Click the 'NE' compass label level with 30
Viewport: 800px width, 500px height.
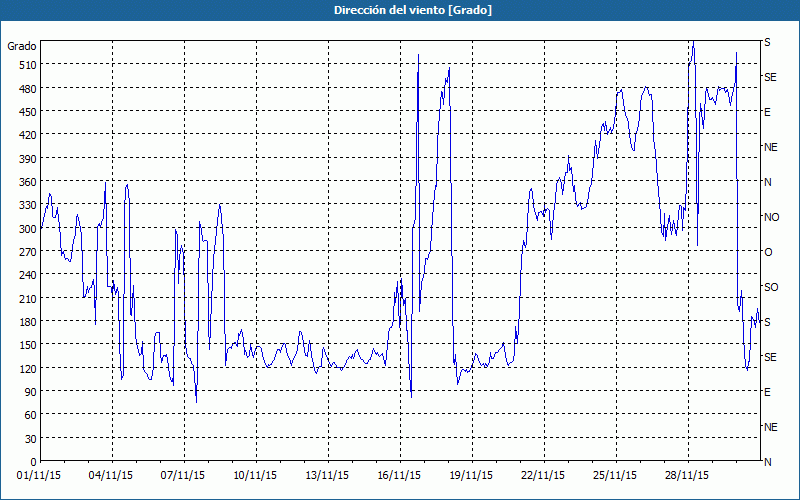(770, 427)
